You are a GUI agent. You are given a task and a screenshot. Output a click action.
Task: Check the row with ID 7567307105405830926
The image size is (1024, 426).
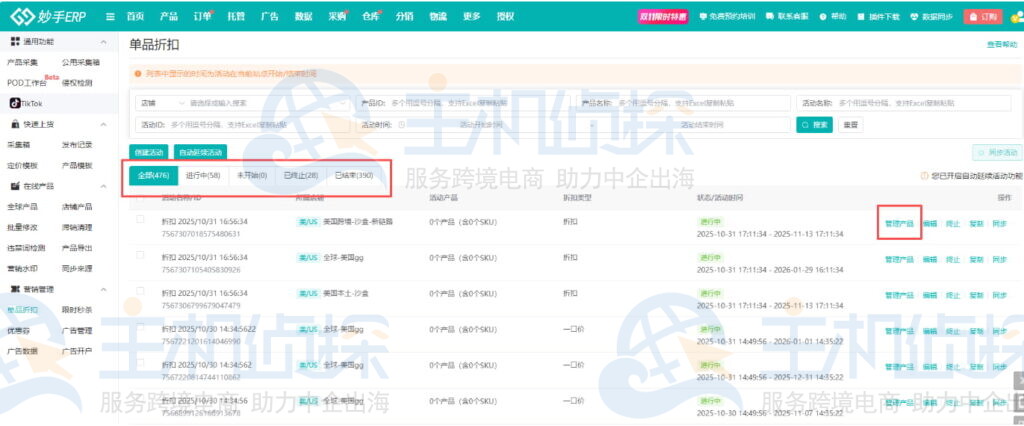(140, 255)
